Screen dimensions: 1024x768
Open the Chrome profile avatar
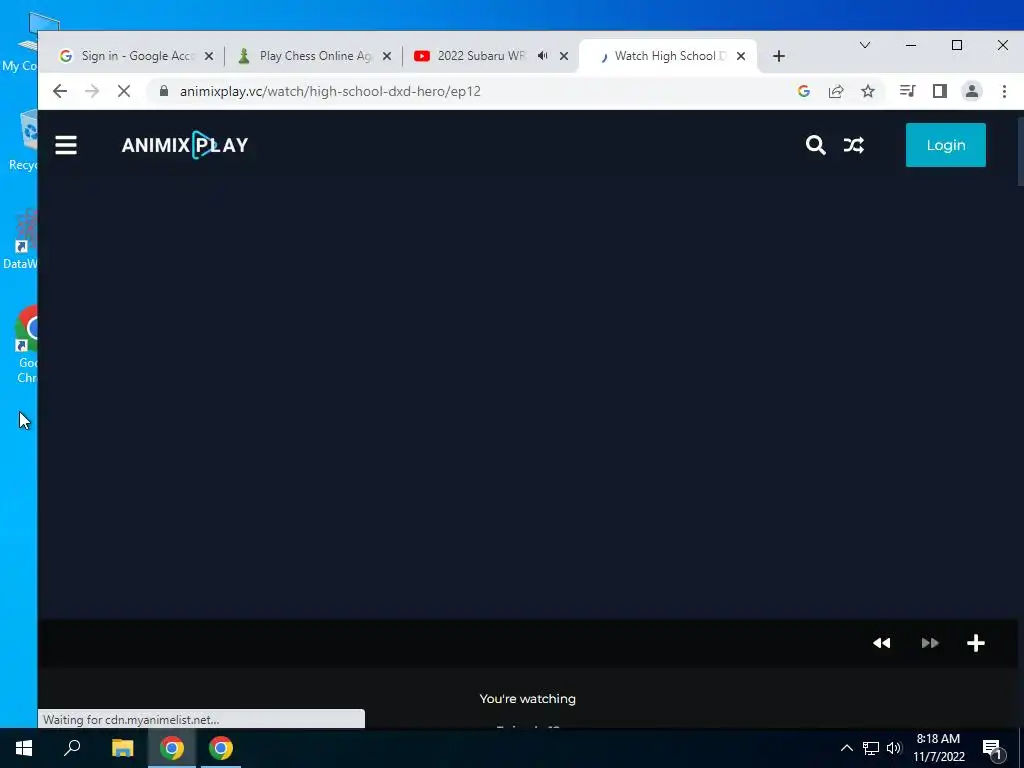click(972, 91)
